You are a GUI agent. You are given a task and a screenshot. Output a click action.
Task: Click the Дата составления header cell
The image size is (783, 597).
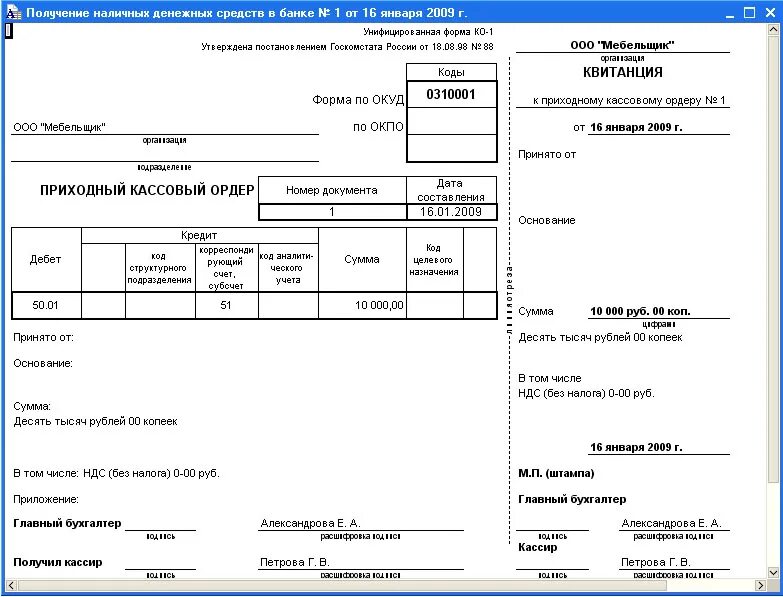click(451, 190)
